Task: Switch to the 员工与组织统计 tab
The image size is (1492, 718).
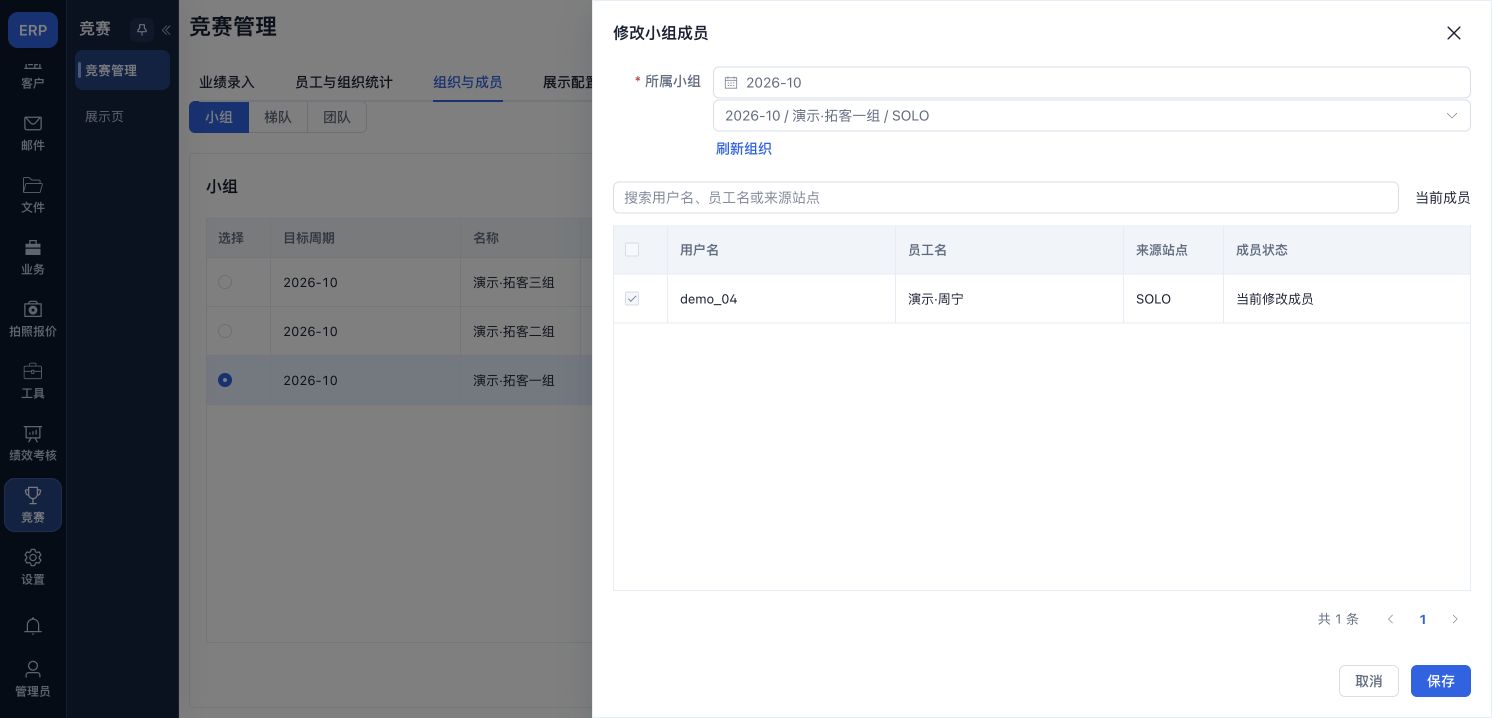Action: 344,82
